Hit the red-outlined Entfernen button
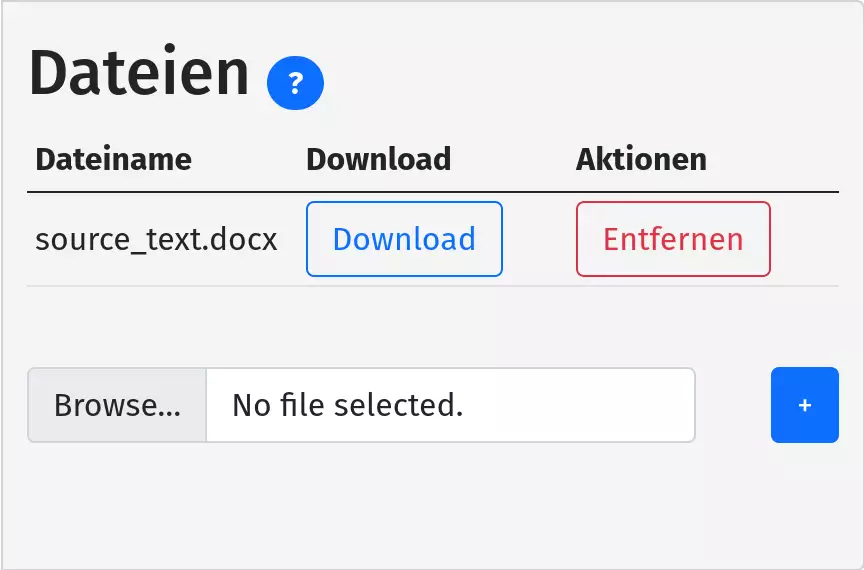Screen dimensions: 864x570 [x=673, y=239]
